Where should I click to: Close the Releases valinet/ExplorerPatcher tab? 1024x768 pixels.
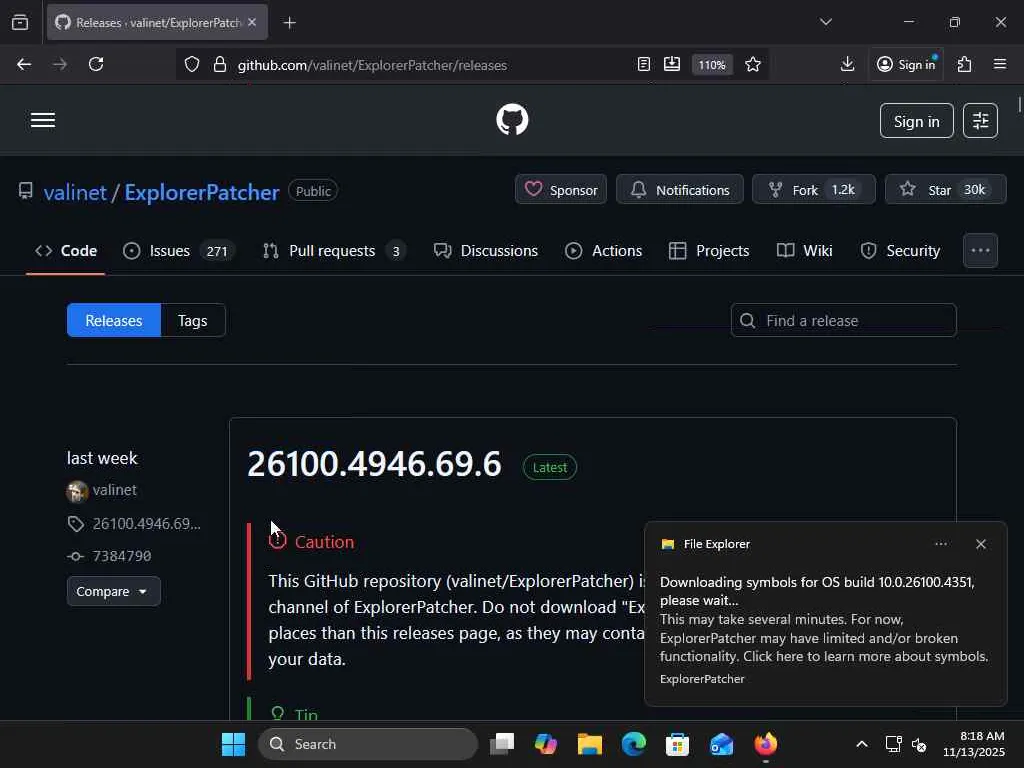click(252, 22)
